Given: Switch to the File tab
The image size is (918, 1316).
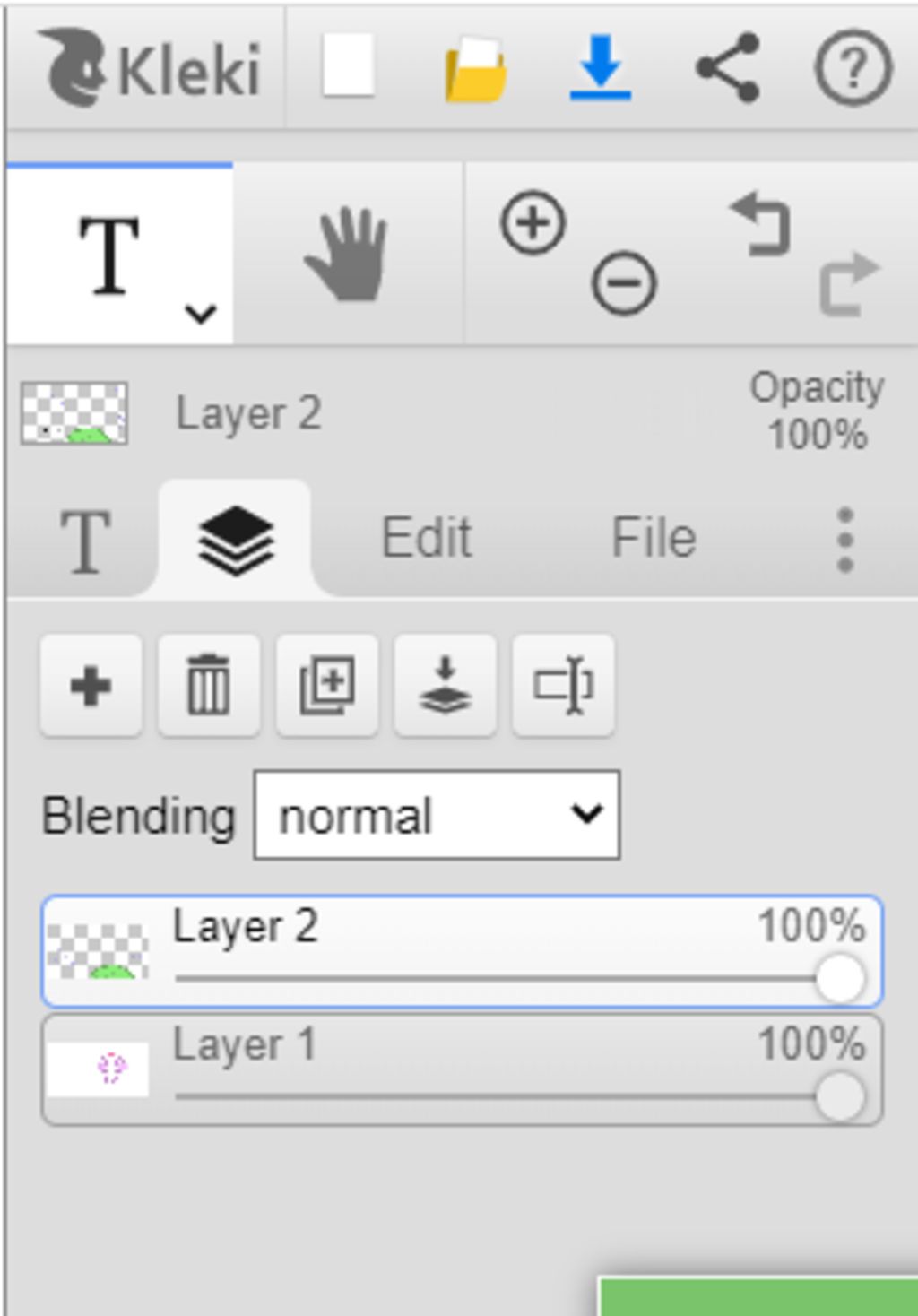Looking at the screenshot, I should click(x=654, y=538).
